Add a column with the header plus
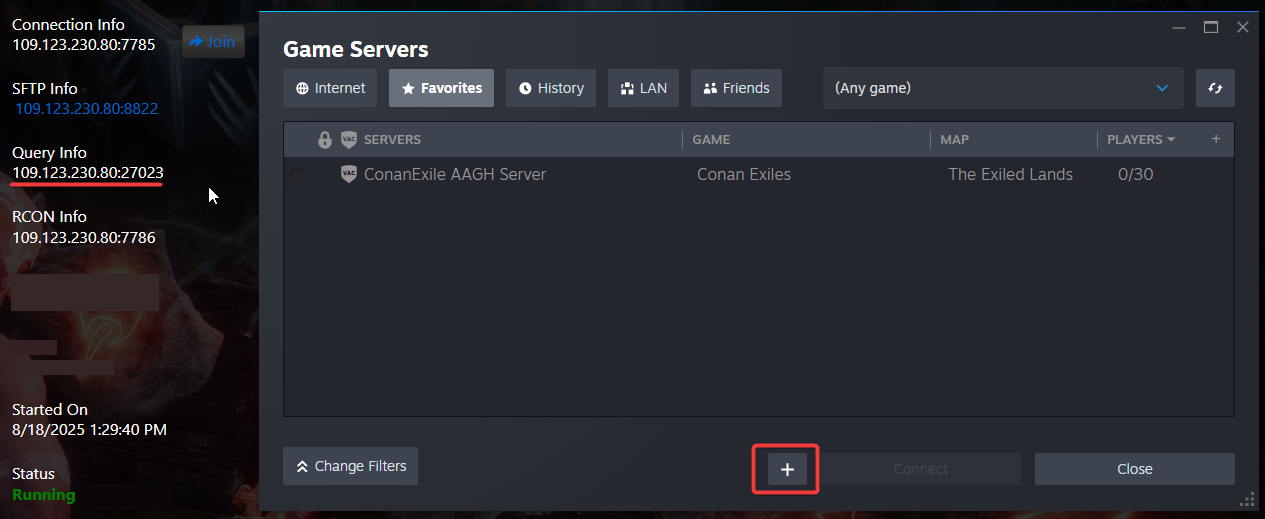The width and height of the screenshot is (1265, 519). tap(1216, 140)
